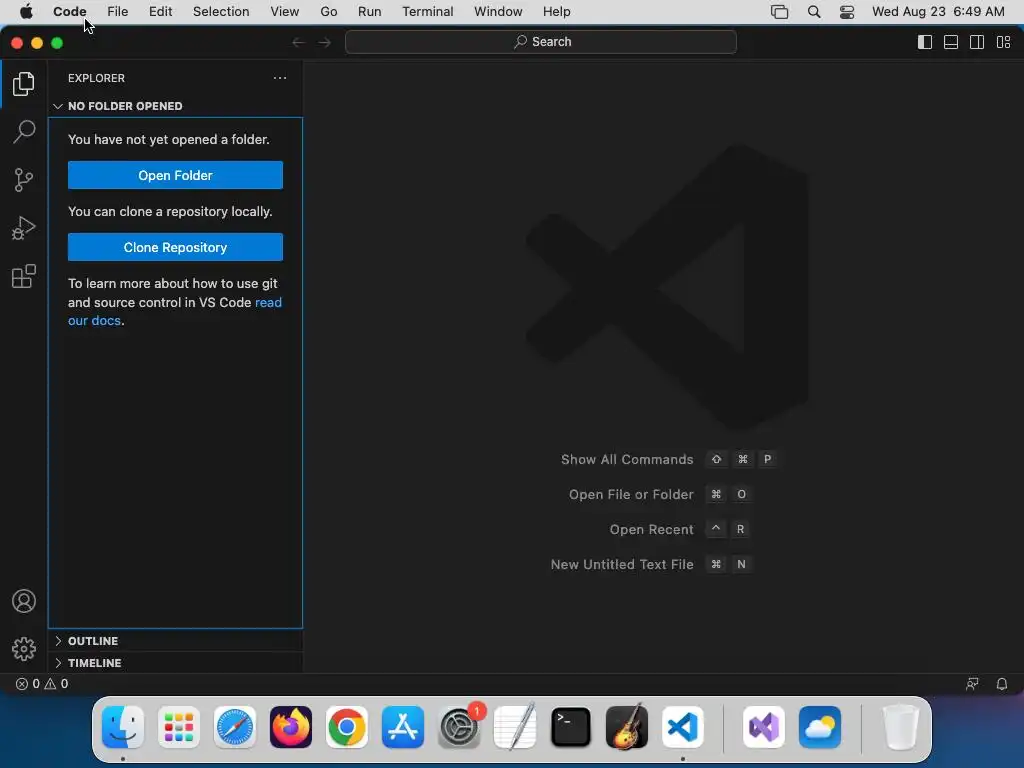
Task: Launch Google Chrome from the Dock
Action: click(x=347, y=727)
